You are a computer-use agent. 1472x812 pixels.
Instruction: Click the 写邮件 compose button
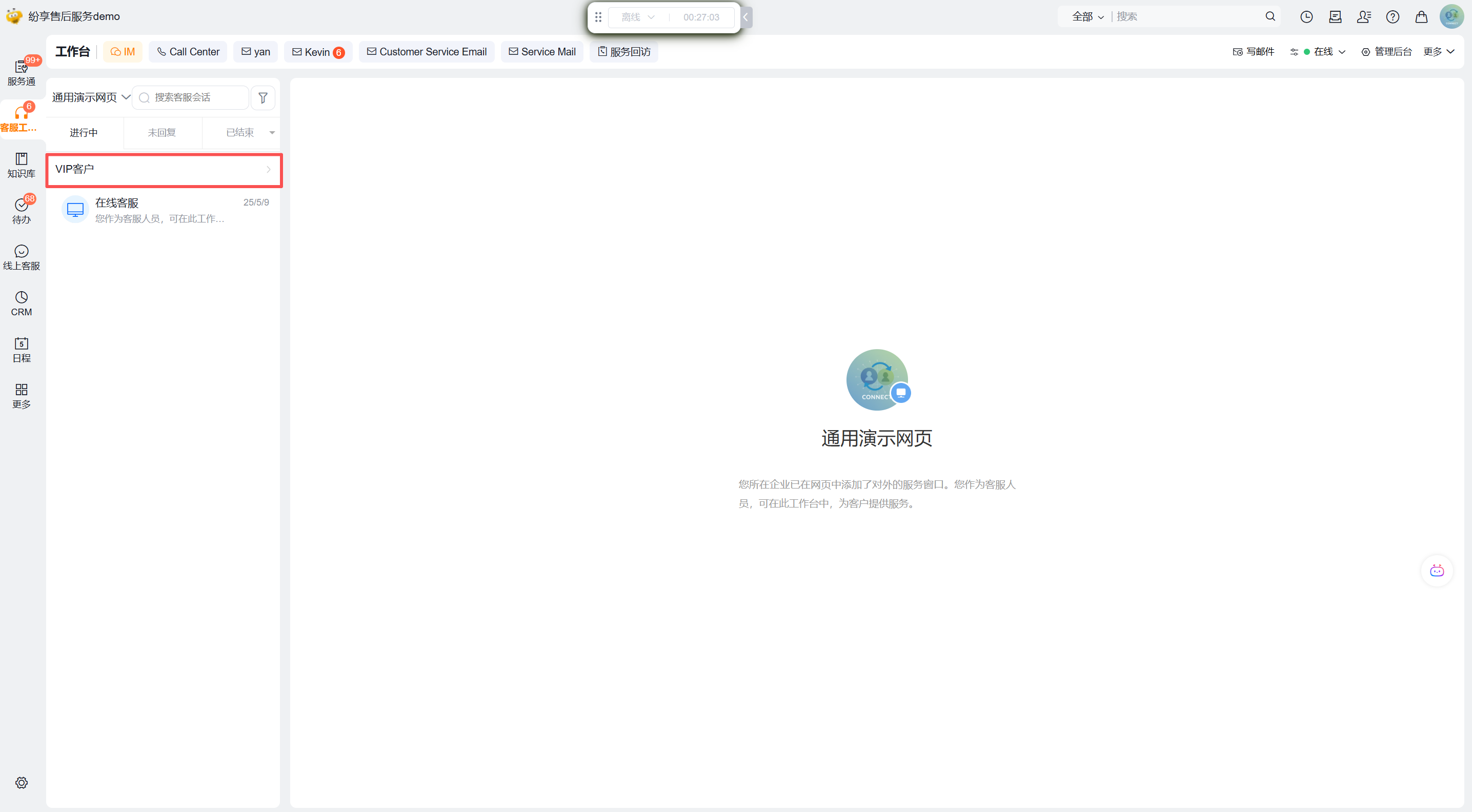(1254, 52)
